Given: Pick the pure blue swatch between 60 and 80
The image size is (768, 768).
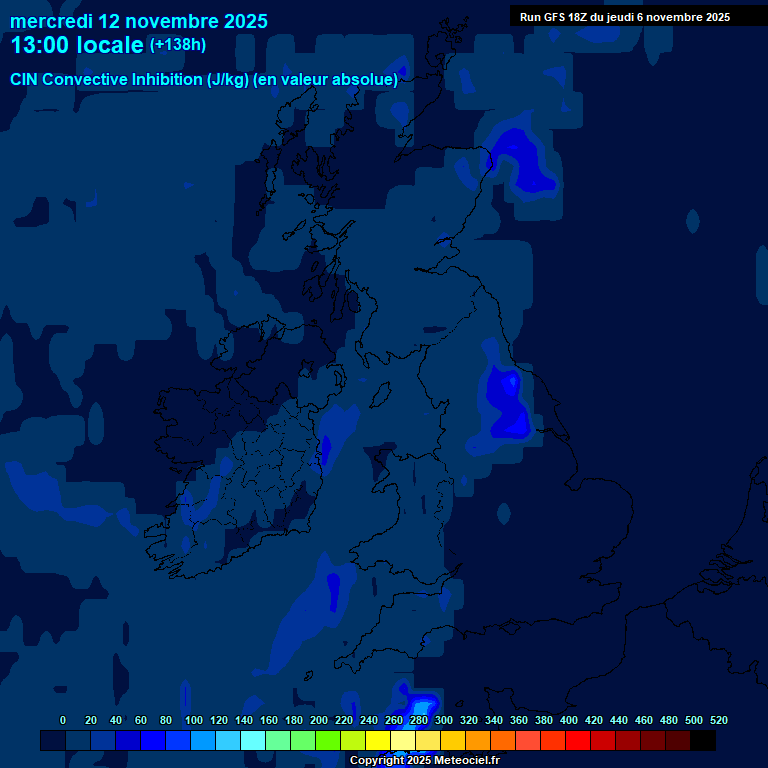Looking at the screenshot, I should tap(153, 740).
